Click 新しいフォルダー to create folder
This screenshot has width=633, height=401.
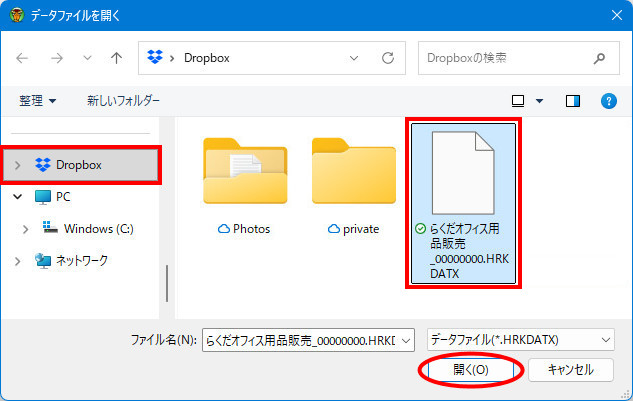123,101
